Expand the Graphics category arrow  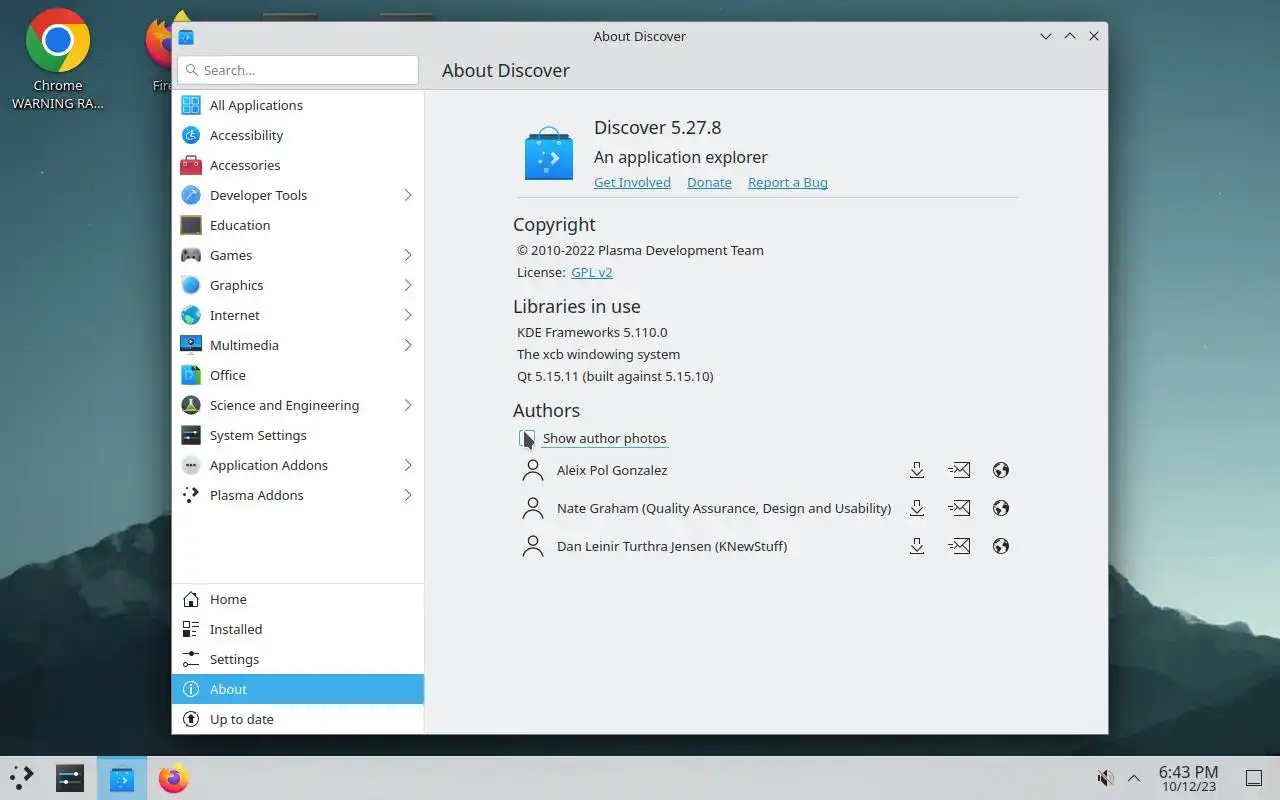click(x=408, y=285)
